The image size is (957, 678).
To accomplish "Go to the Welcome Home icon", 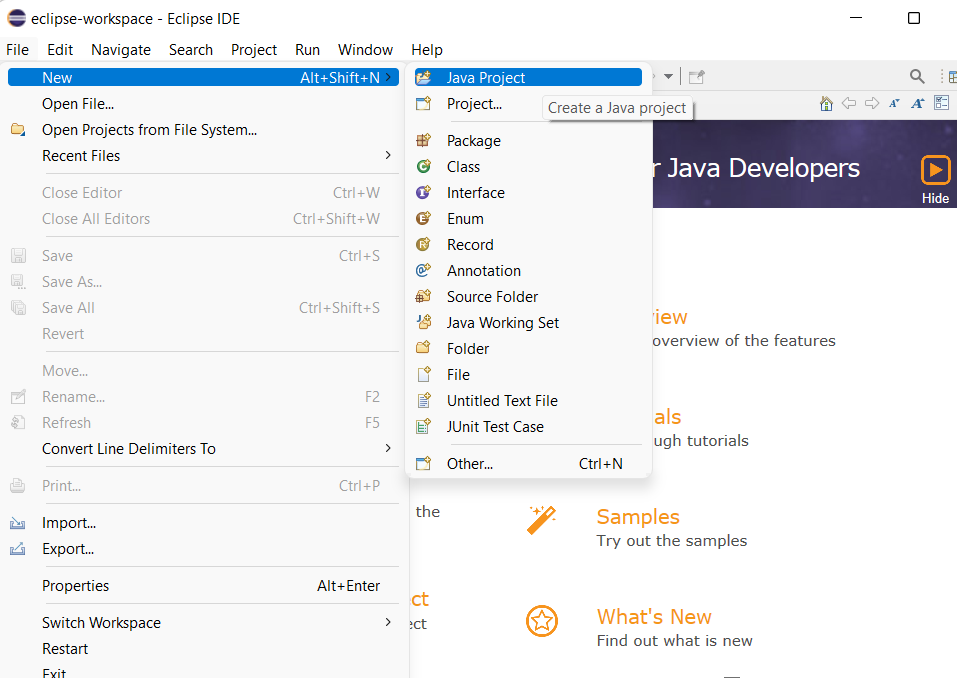I will point(826,103).
